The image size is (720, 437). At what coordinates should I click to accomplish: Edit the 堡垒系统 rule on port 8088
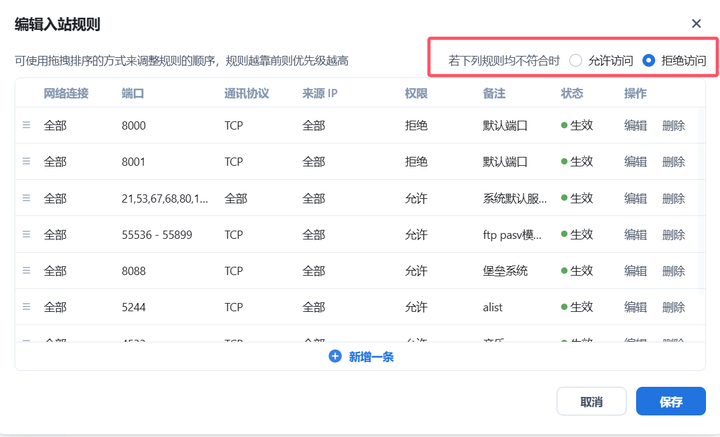point(635,271)
